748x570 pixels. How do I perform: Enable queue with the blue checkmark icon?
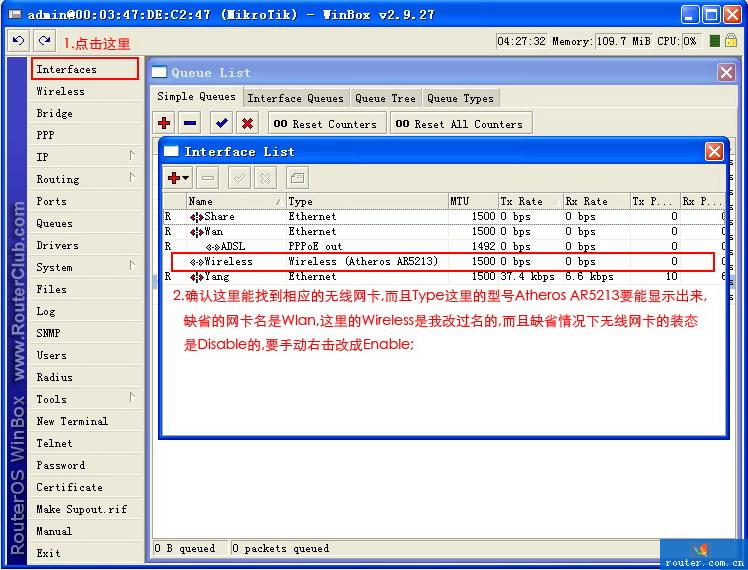coord(221,123)
